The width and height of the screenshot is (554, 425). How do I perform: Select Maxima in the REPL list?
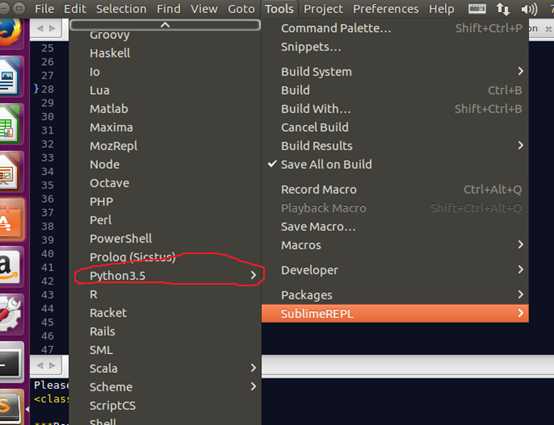(x=165, y=127)
